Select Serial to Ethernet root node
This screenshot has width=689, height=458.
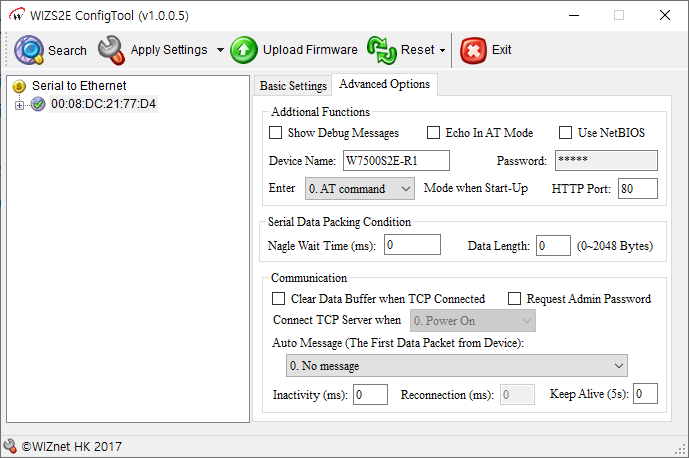point(79,86)
